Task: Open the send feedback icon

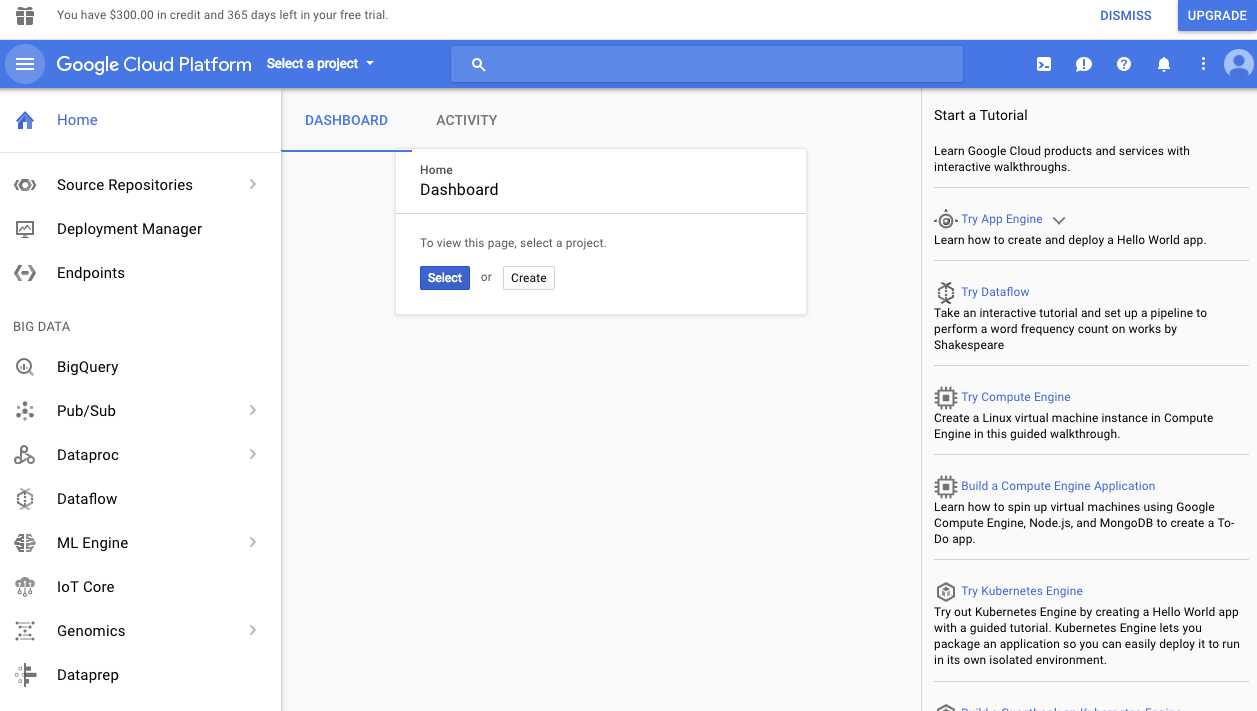Action: coord(1083,64)
